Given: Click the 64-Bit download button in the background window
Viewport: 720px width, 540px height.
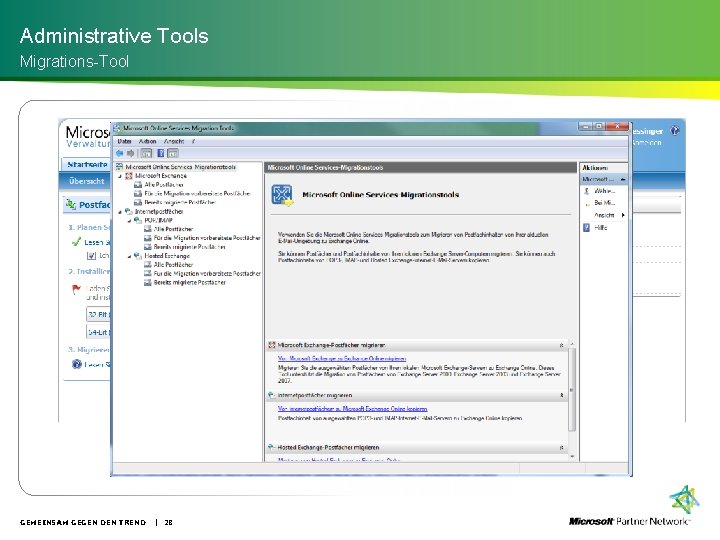Looking at the screenshot, I should tap(98, 332).
